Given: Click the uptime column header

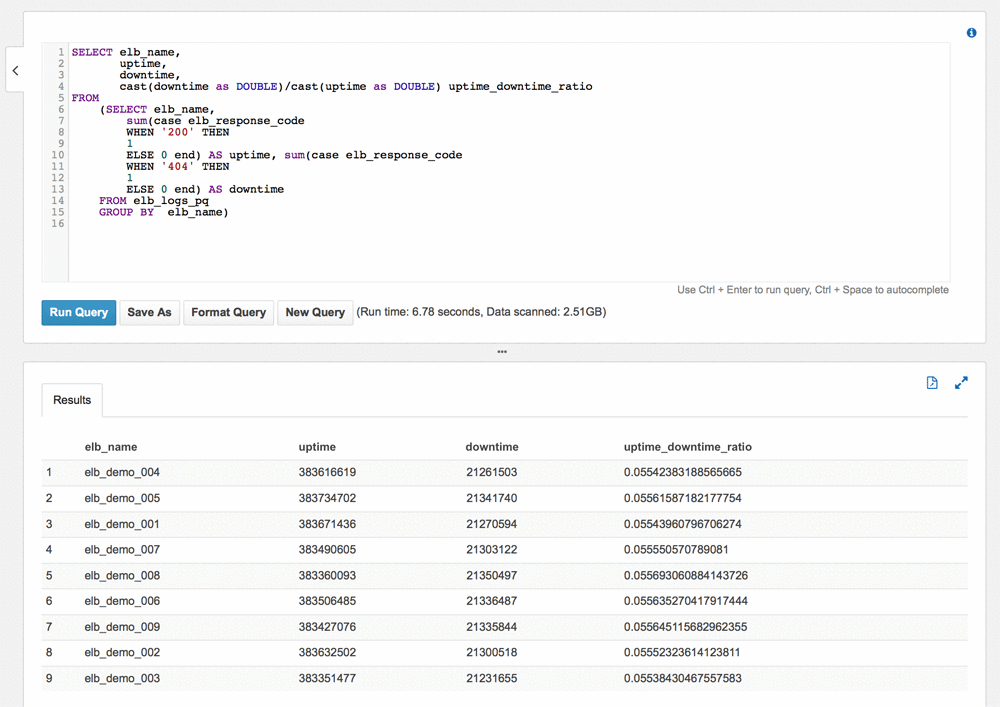Looking at the screenshot, I should 317,447.
